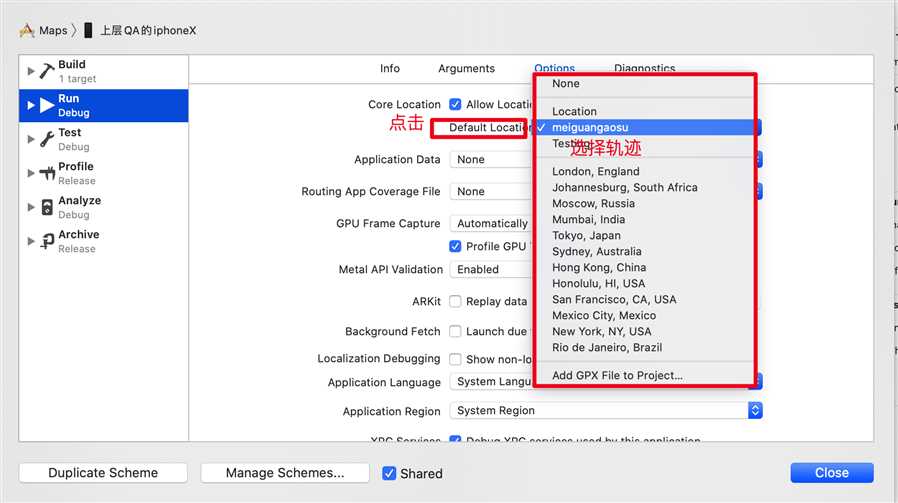Click the Run play icon
The width and height of the screenshot is (898, 503).
(x=47, y=105)
